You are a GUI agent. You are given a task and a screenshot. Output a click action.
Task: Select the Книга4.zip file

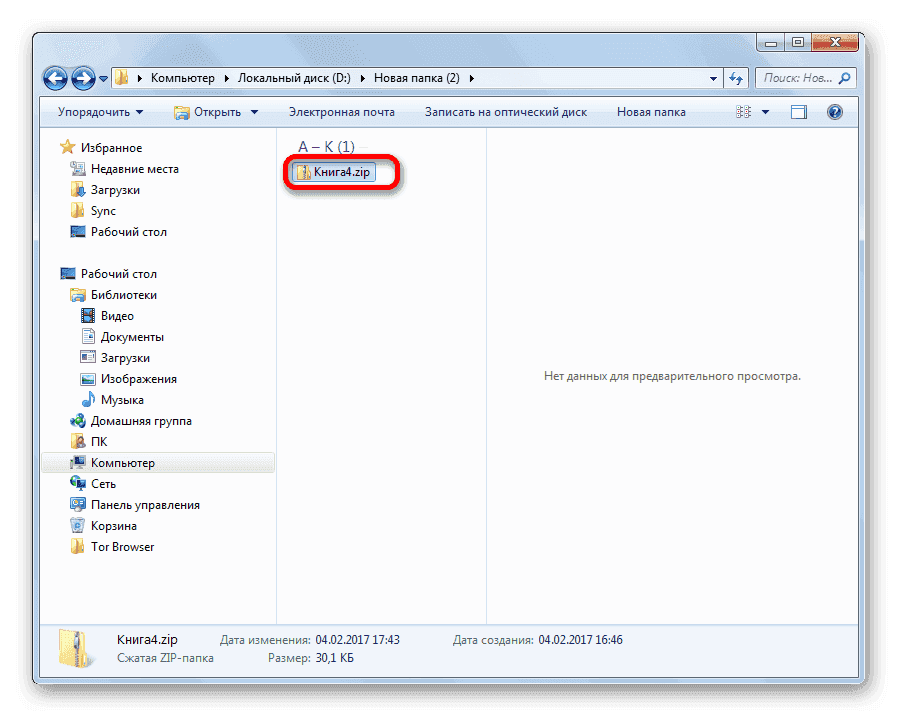pos(334,172)
